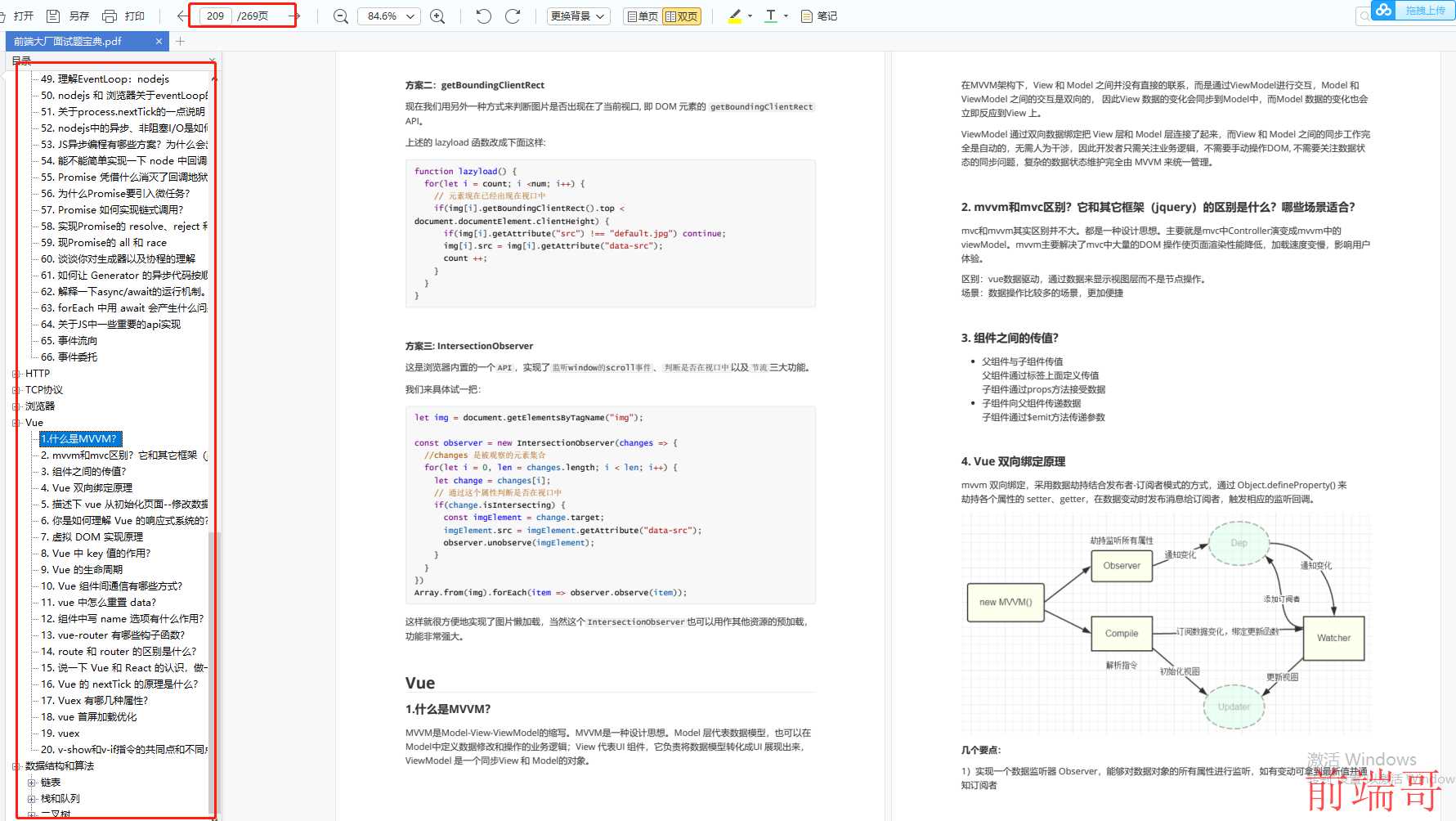Open outline item 18. vue 首屏加载优化
1456x821 pixels.
pos(89,717)
